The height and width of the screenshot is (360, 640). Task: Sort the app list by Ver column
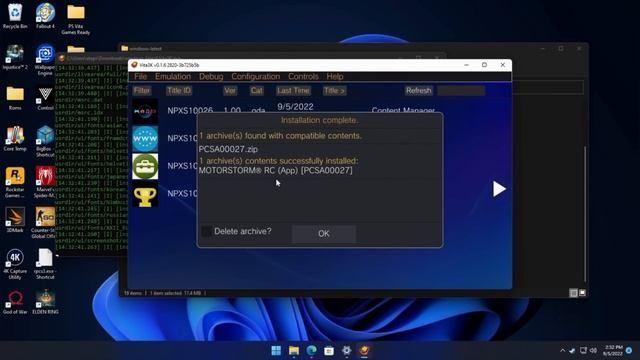[230, 91]
